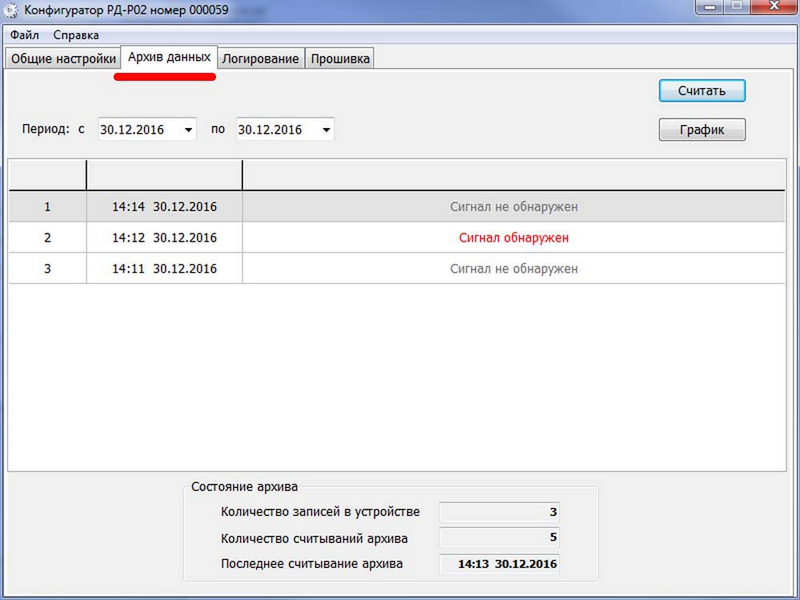The width and height of the screenshot is (800, 600).
Task: Select row 1 number cell
Action: click(x=47, y=207)
